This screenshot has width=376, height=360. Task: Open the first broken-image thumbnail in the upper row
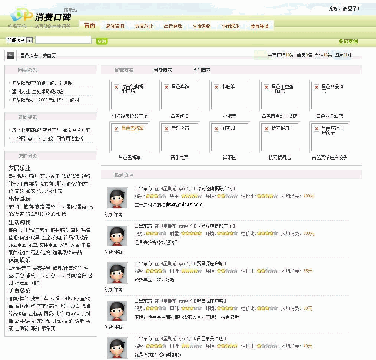pyautogui.click(x=129, y=95)
